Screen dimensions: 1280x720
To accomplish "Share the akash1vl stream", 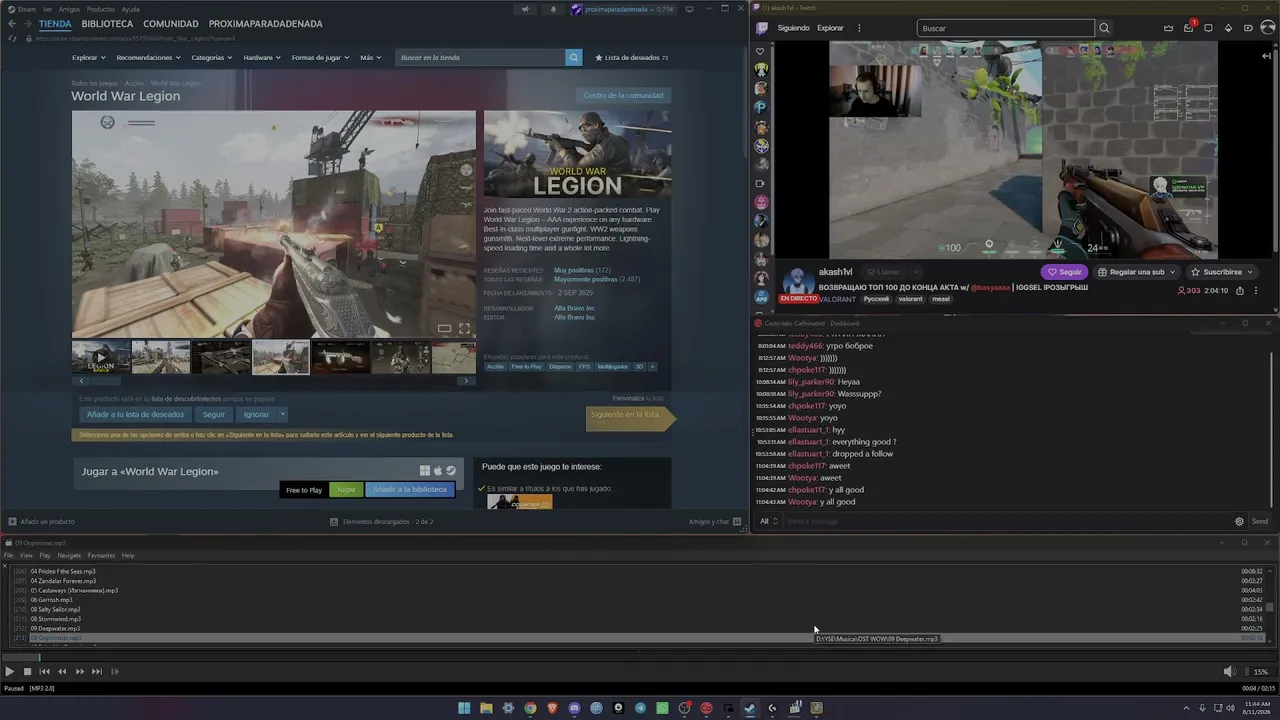I will coord(1240,291).
